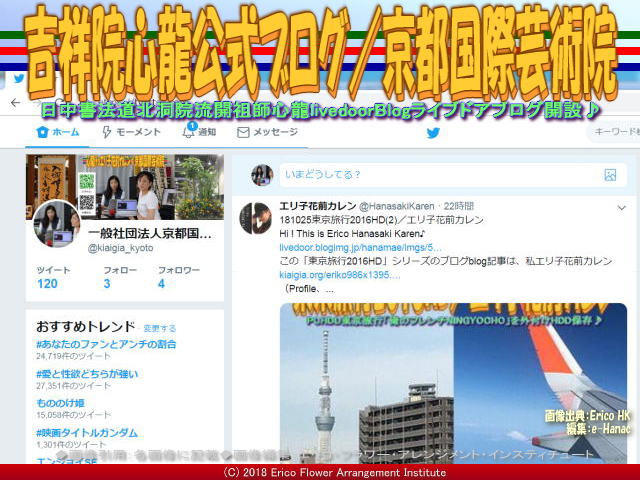The width and height of the screenshot is (640, 480).
Task: Open trend #あなたのファンとアンチの割合
Action: [x=106, y=344]
